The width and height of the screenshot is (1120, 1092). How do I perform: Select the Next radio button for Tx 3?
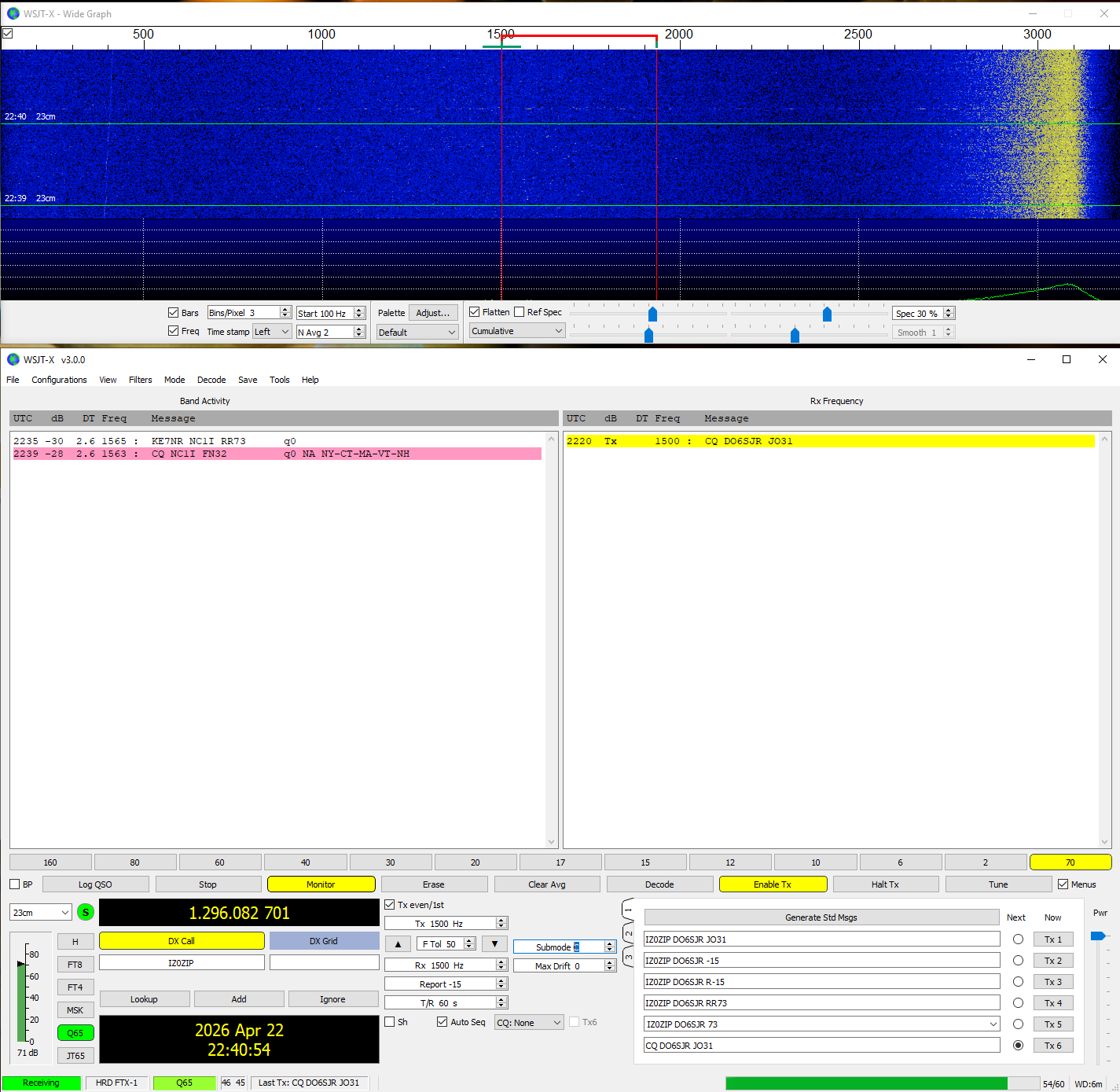click(x=1018, y=982)
